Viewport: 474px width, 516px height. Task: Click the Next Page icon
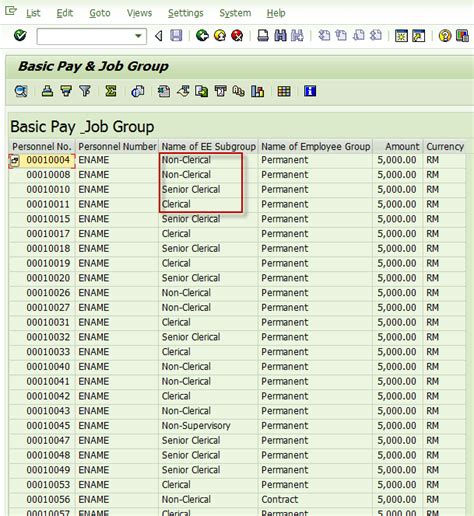358,35
